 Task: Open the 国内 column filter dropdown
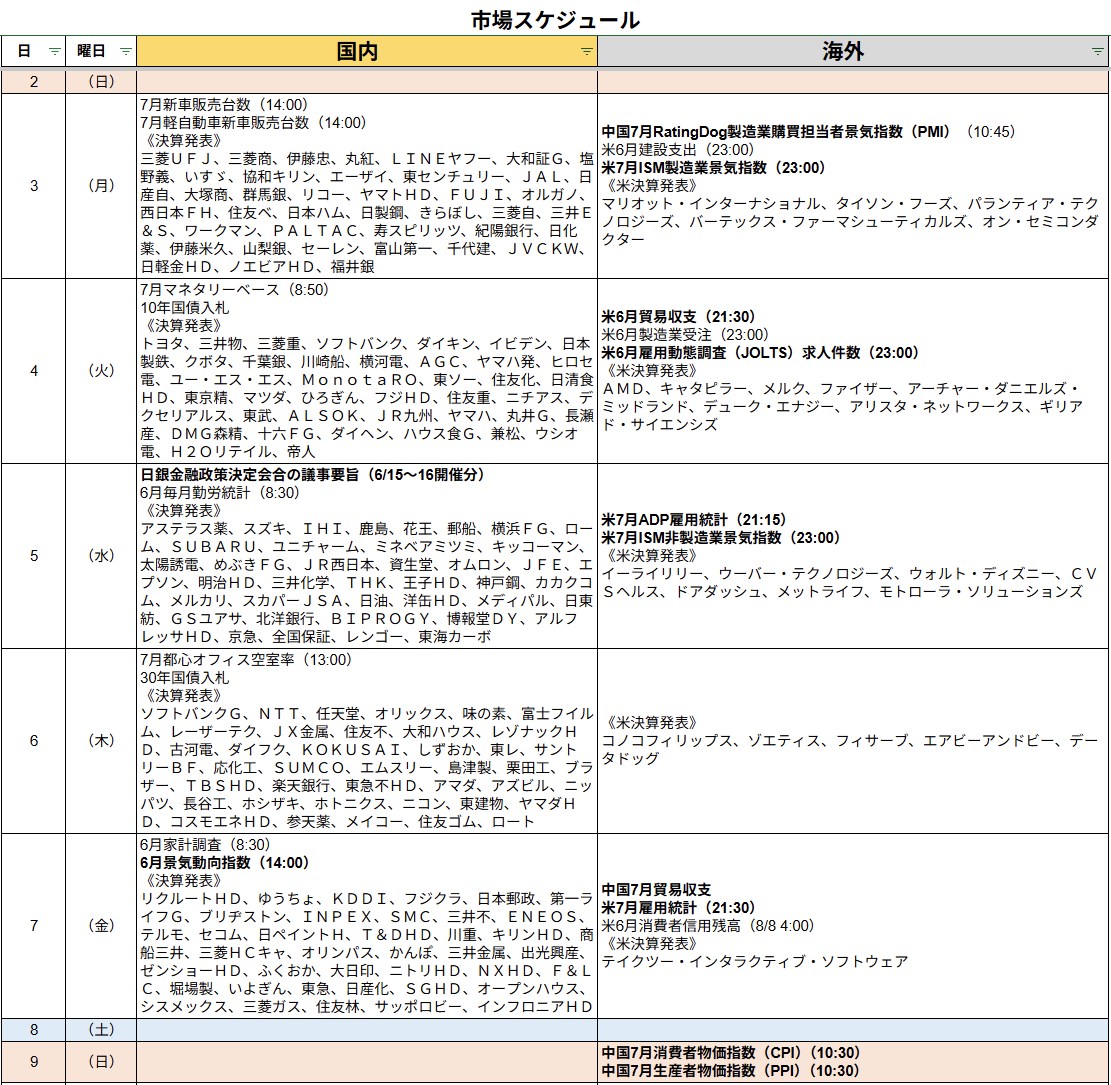tap(587, 52)
